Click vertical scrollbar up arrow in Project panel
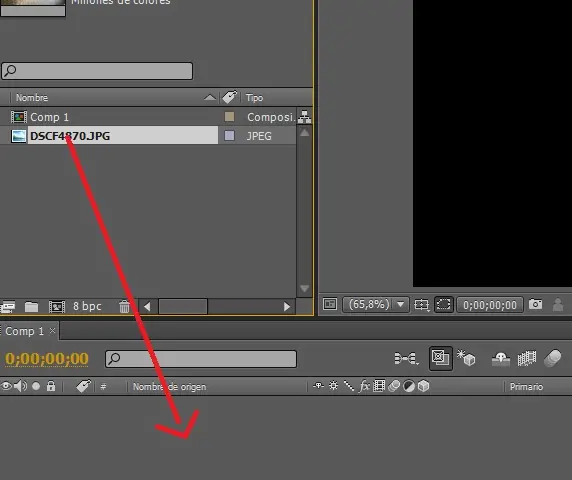572x480 pixels. pos(305,133)
